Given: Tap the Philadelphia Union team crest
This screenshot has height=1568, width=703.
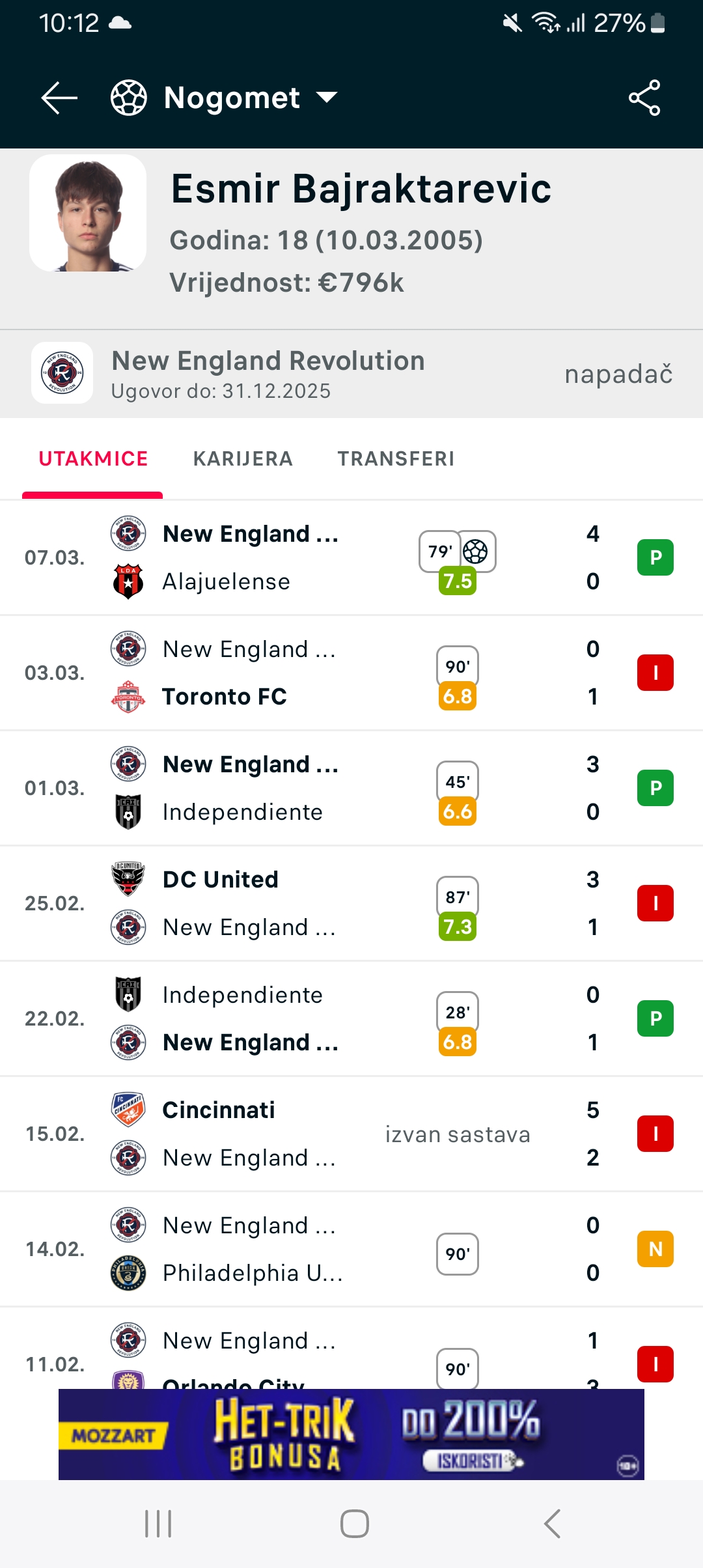Looking at the screenshot, I should click(128, 1273).
